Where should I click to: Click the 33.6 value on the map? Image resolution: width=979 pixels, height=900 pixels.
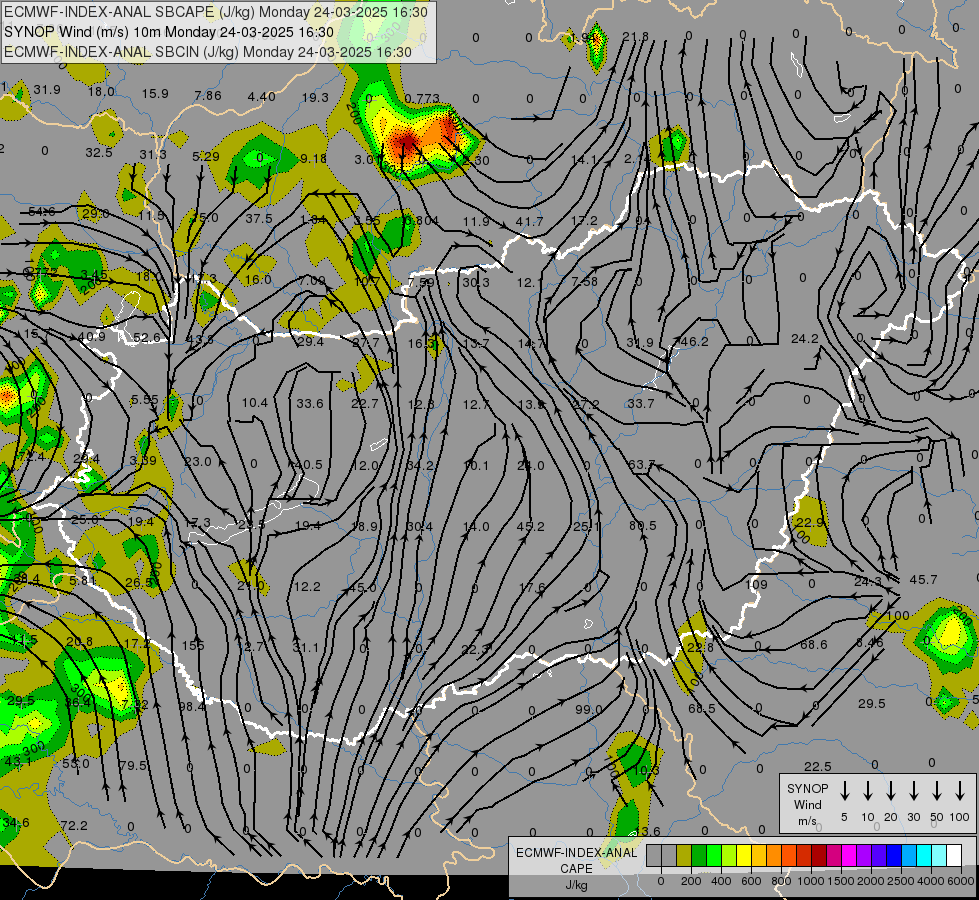coord(310,403)
